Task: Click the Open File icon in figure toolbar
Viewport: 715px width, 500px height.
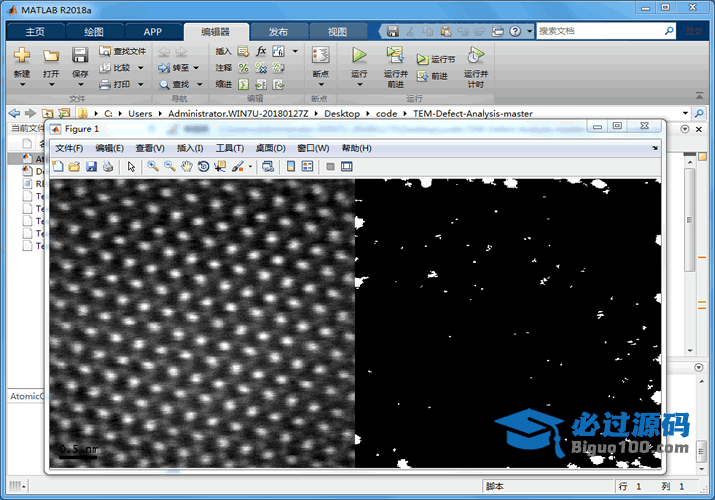Action: [x=74, y=166]
